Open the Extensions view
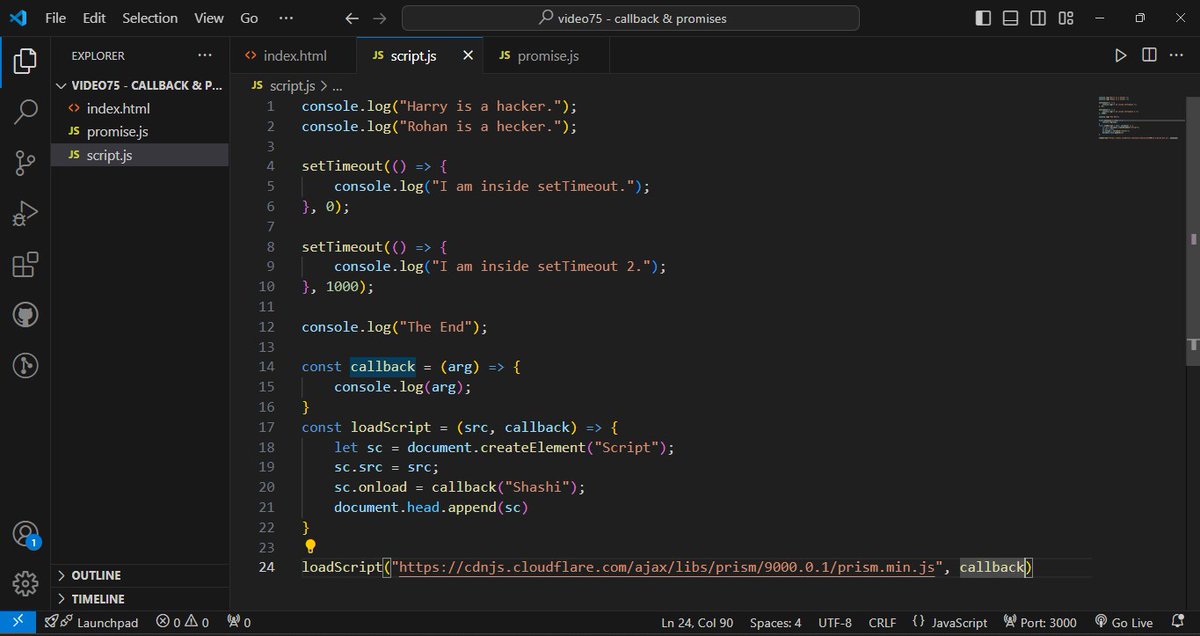The width and height of the screenshot is (1200, 636). 25,264
